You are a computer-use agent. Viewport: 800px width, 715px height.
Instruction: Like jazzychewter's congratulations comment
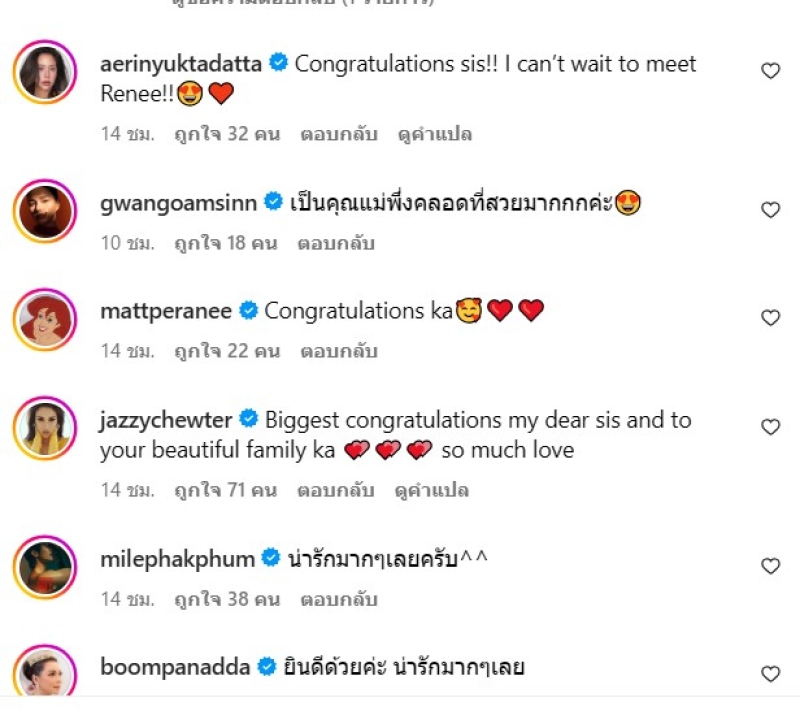[770, 427]
